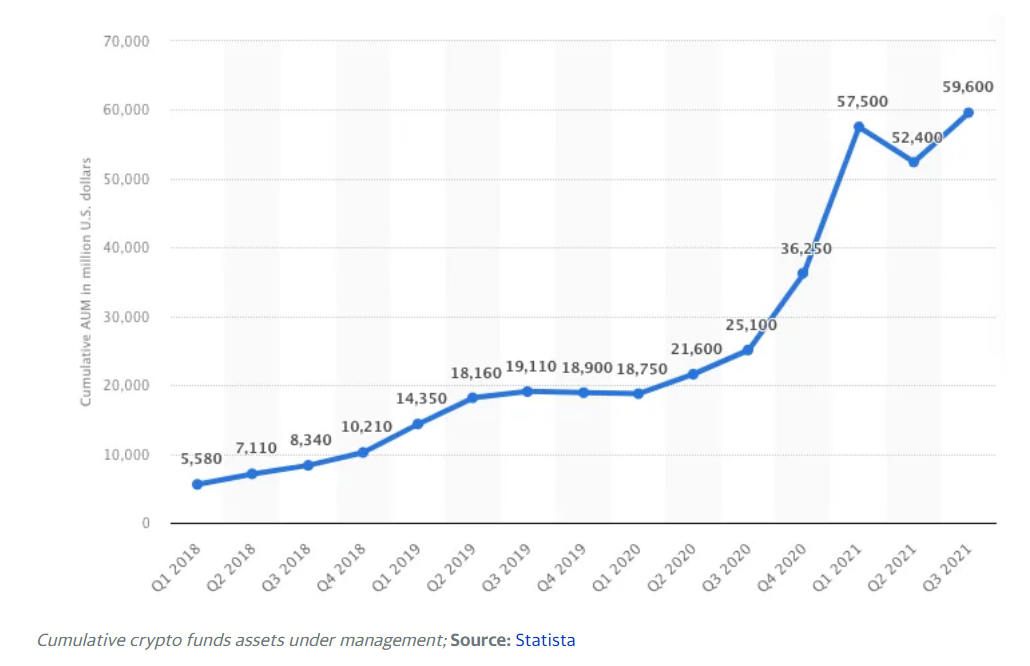This screenshot has height=666, width=1030.
Task: Click the Cumulative AUM y-axis title
Action: (x=86, y=281)
